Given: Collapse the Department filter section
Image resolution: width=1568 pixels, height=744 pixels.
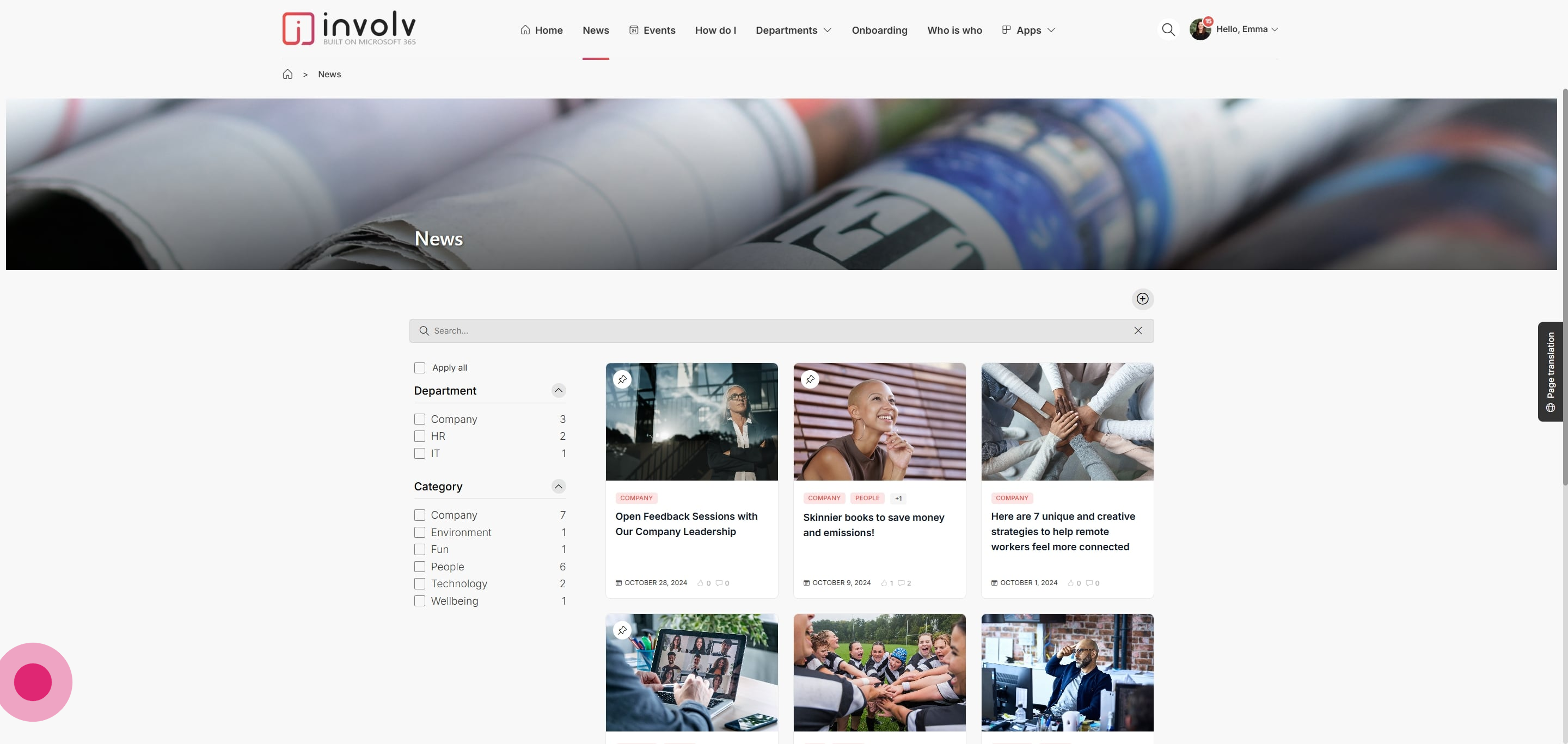Looking at the screenshot, I should tap(558, 391).
